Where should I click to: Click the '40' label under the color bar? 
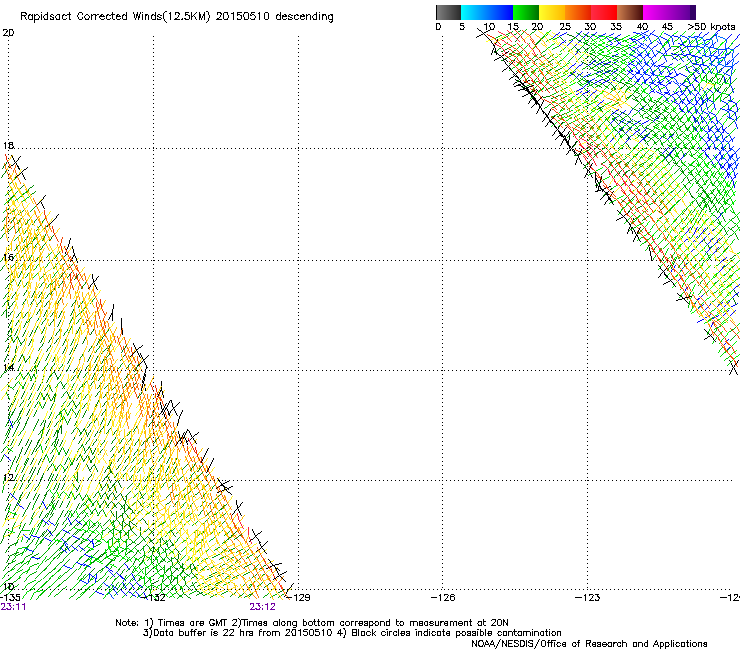point(642,27)
